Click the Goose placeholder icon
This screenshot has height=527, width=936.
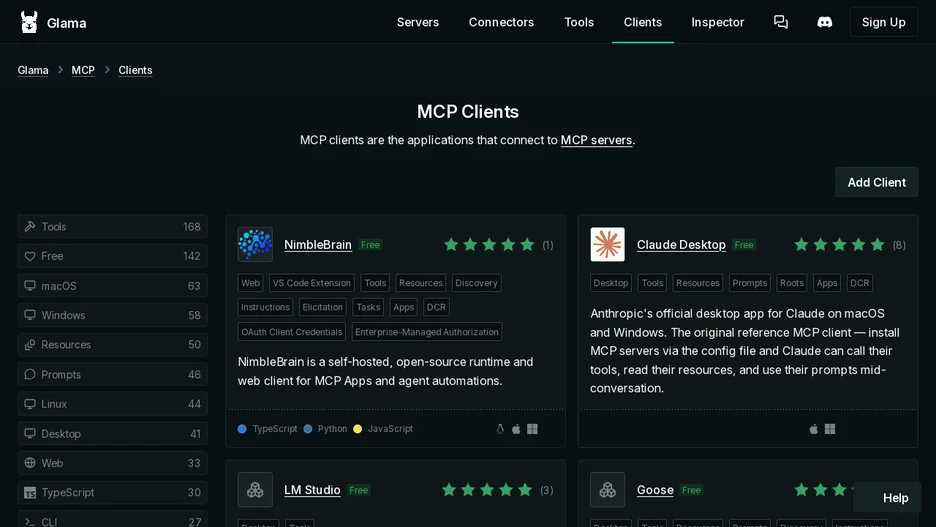point(607,489)
